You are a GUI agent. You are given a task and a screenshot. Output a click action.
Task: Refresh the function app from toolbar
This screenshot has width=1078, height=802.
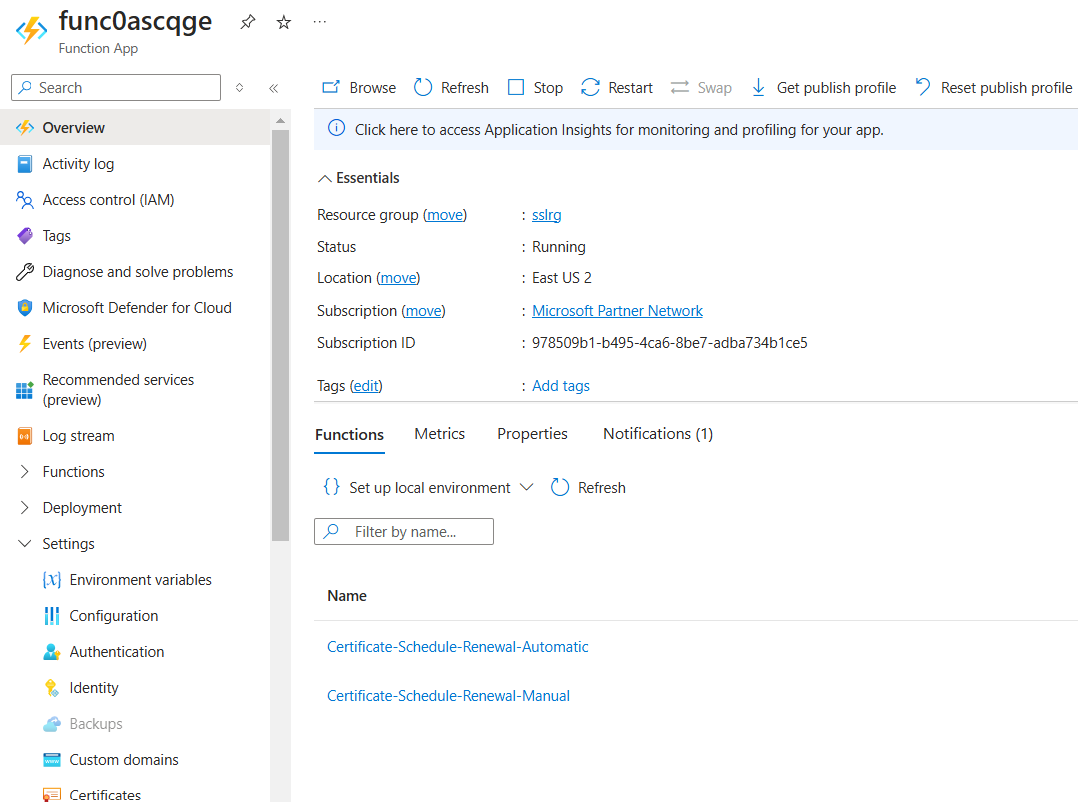coord(451,87)
